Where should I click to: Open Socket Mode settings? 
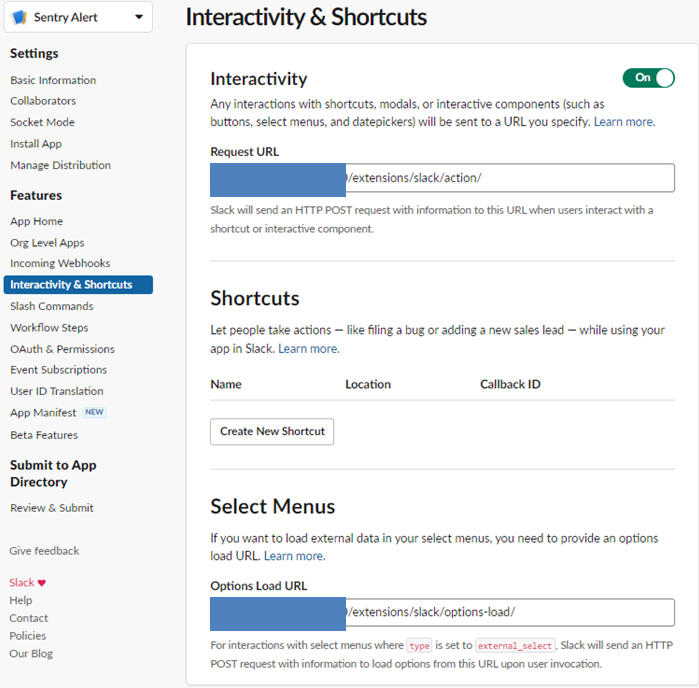[42, 122]
